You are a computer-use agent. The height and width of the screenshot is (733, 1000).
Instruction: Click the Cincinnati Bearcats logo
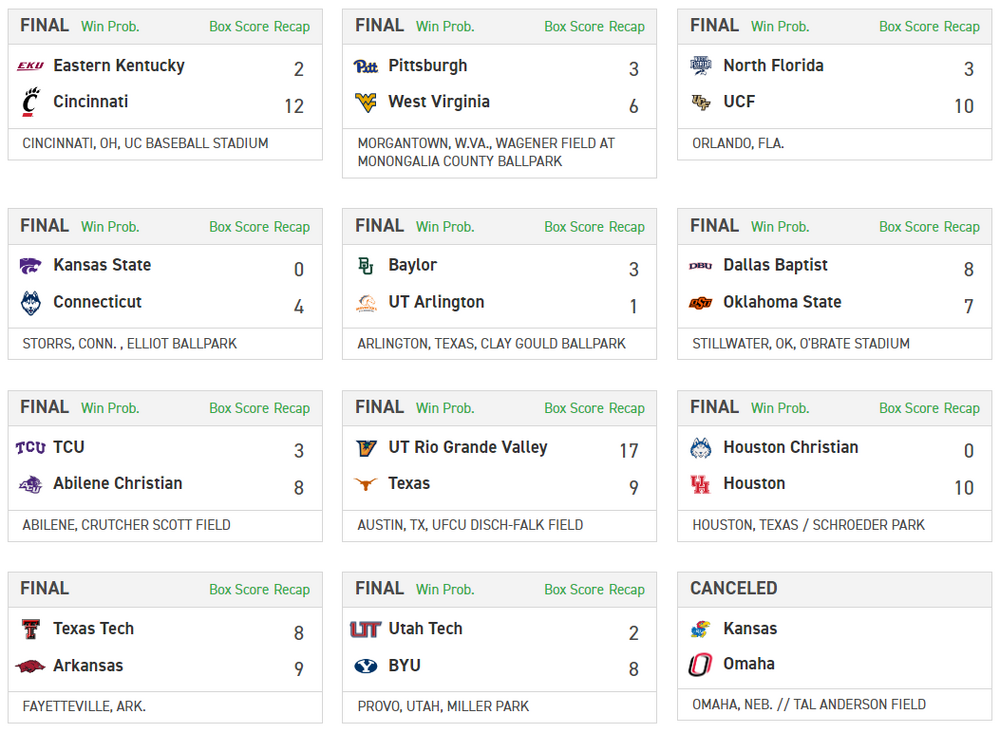[x=31, y=102]
